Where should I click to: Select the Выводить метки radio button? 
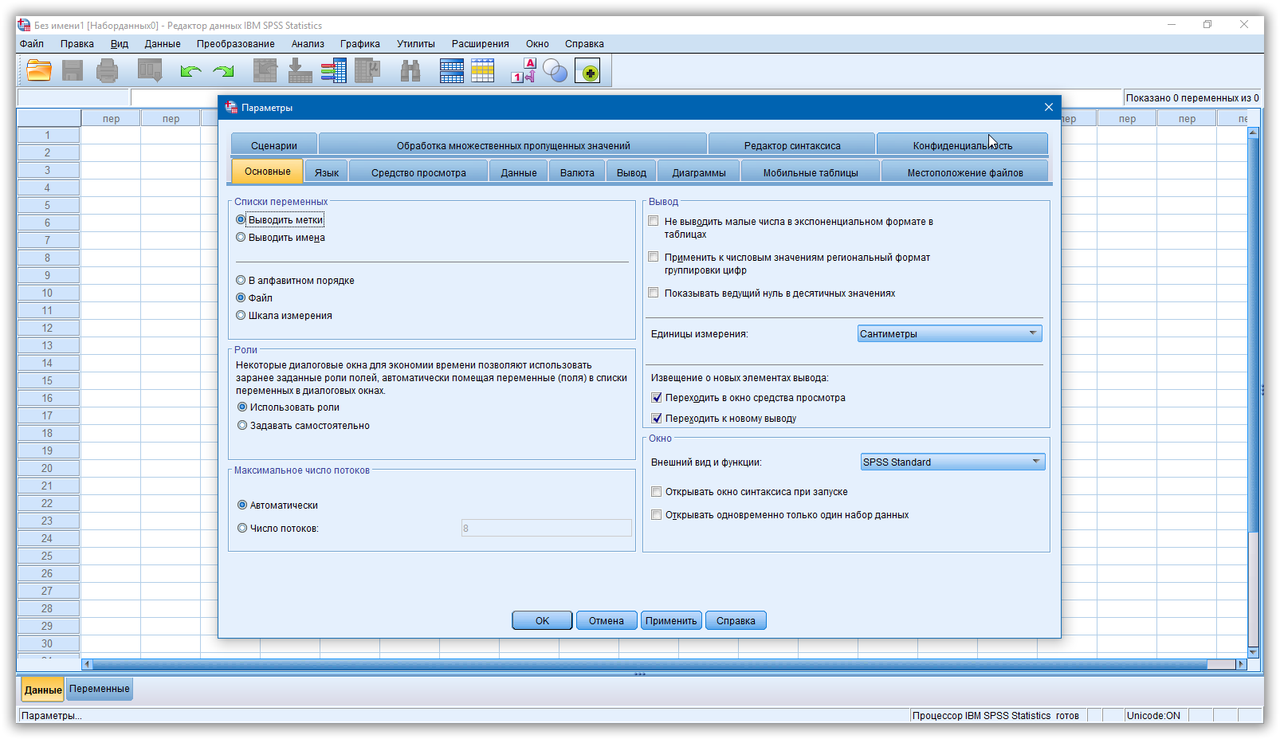pyautogui.click(x=241, y=219)
